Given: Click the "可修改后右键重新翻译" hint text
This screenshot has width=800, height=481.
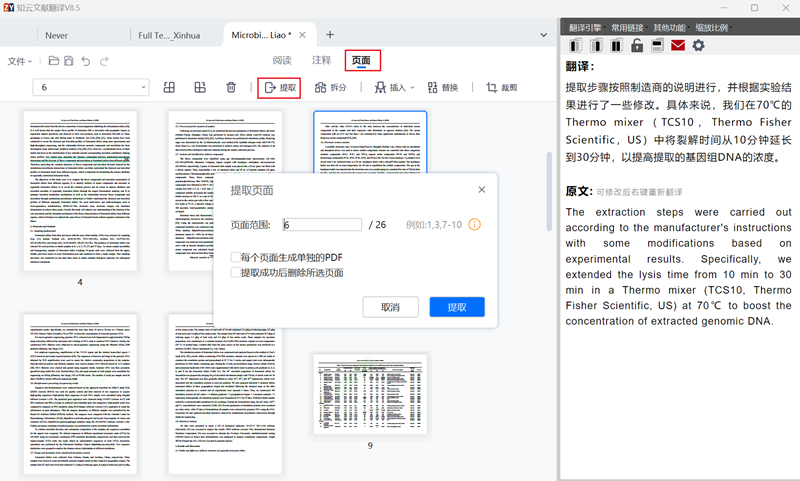Looking at the screenshot, I should [639, 192].
